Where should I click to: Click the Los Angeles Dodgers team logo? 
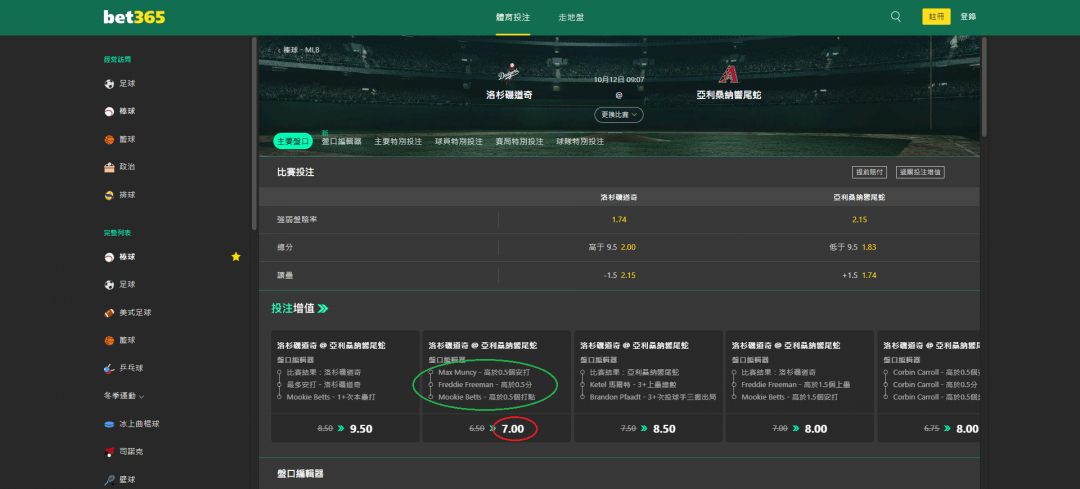tap(508, 72)
